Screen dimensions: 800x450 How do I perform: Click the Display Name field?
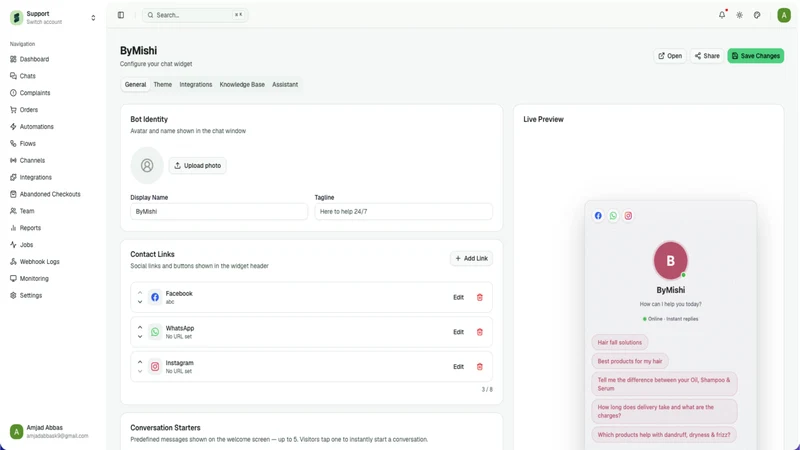219,211
